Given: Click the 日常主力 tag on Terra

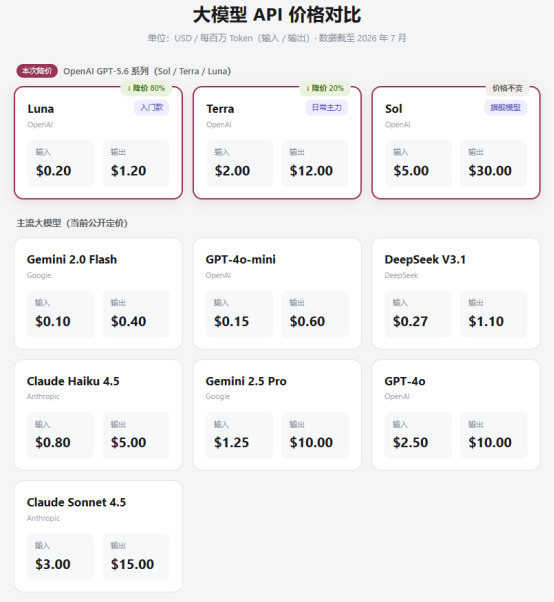Looking at the screenshot, I should point(327,108).
